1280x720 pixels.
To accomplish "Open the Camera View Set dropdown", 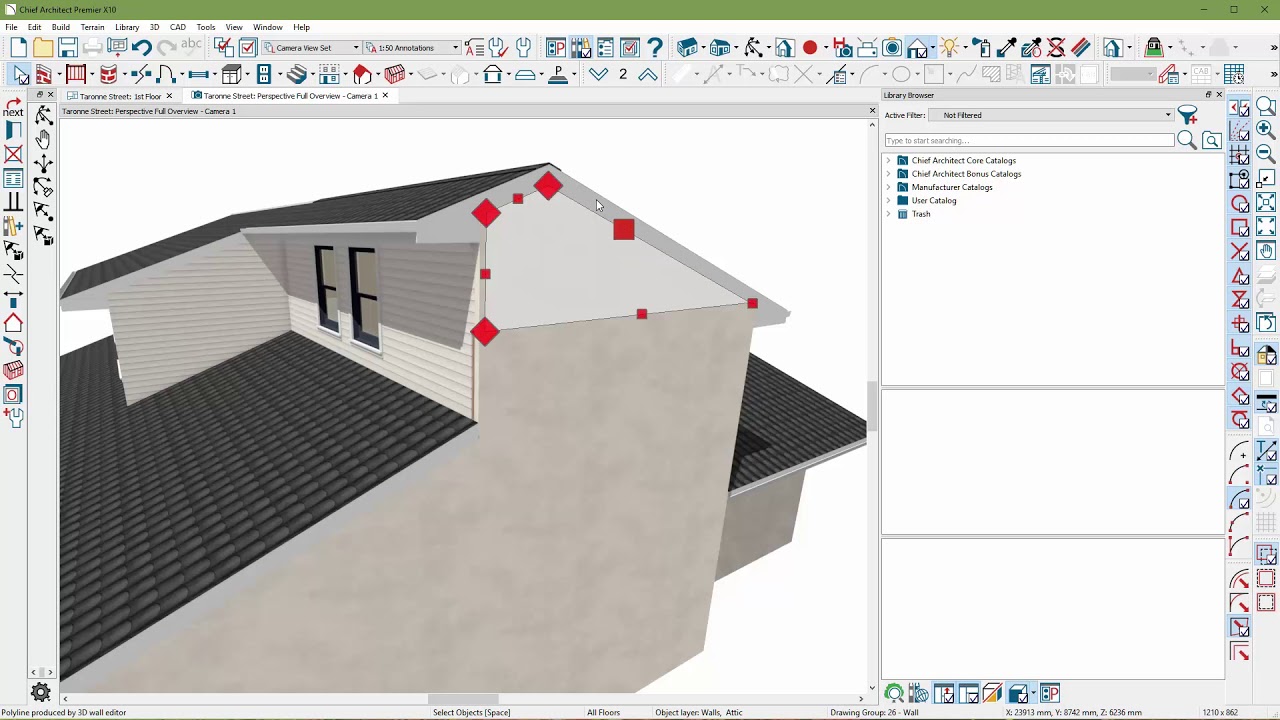I will tap(312, 48).
